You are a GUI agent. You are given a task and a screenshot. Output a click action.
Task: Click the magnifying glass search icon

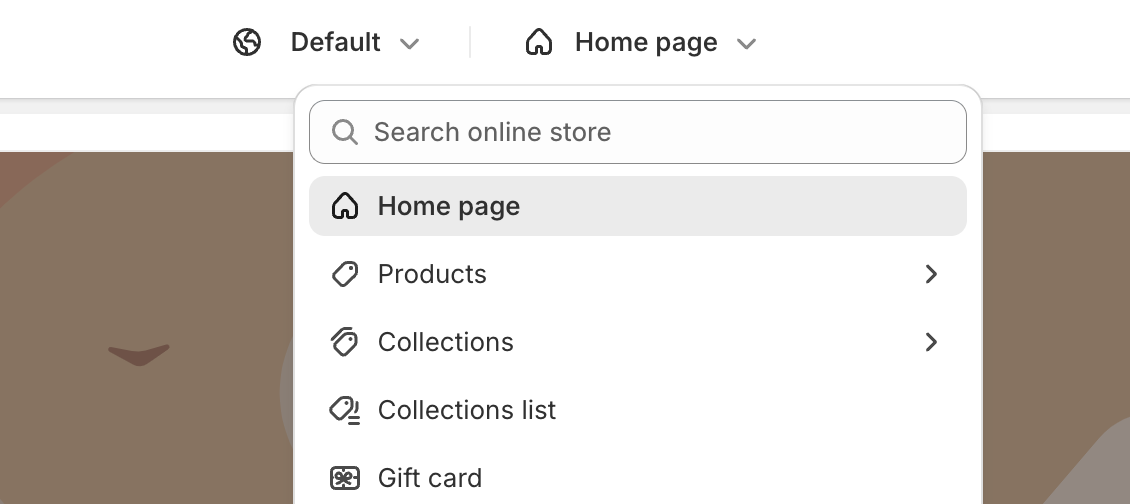[x=344, y=132]
